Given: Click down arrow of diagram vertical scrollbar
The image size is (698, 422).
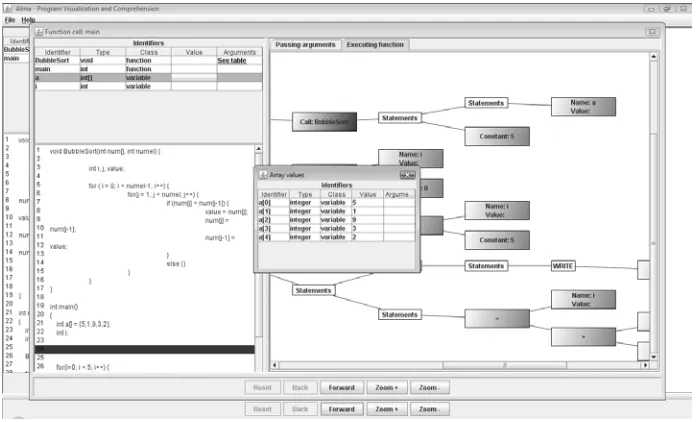Looking at the screenshot, I should coord(653,357).
